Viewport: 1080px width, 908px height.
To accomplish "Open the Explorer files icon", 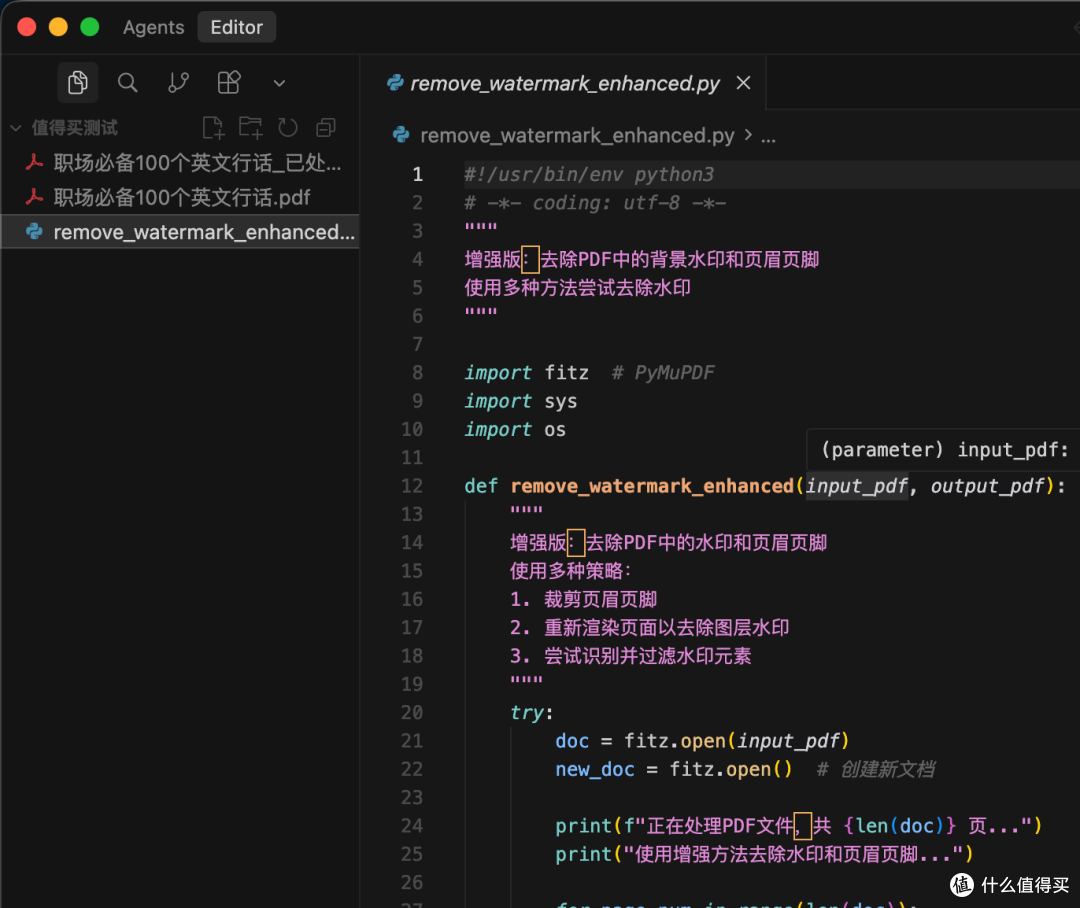I will [x=78, y=83].
